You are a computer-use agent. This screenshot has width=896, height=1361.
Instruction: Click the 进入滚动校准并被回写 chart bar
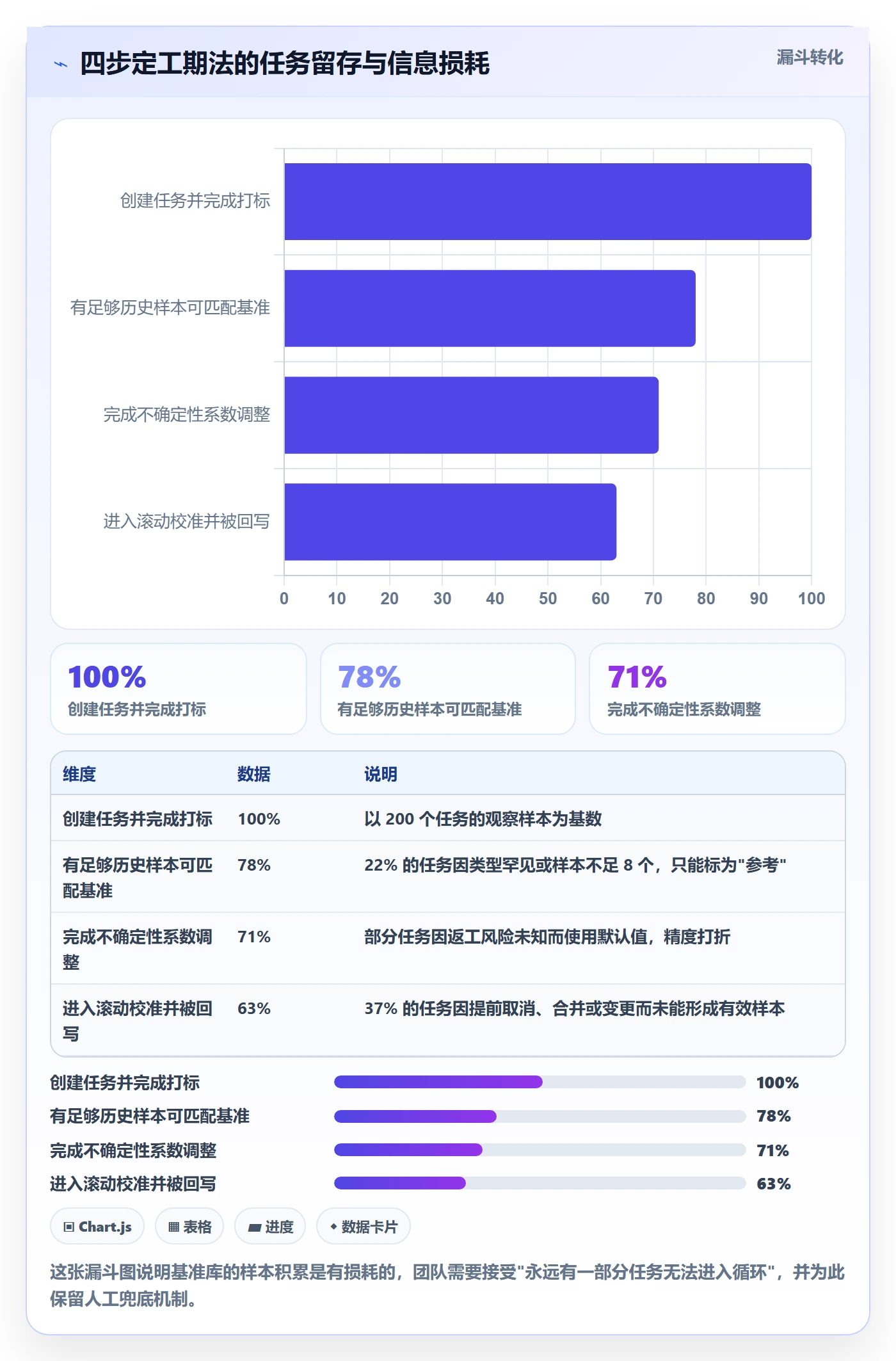pyautogui.click(x=450, y=522)
